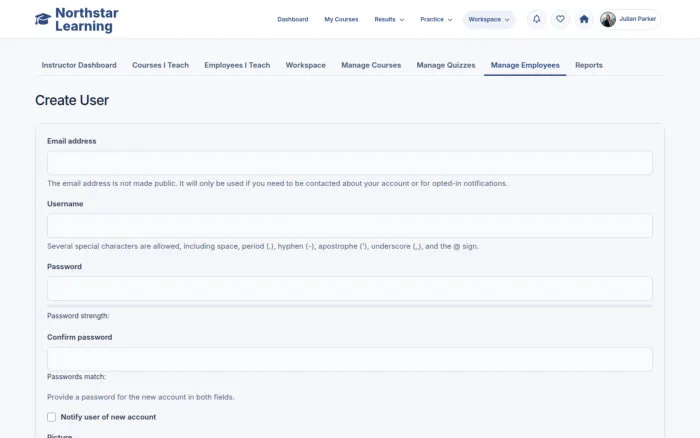Select the Password input box

coord(350,288)
